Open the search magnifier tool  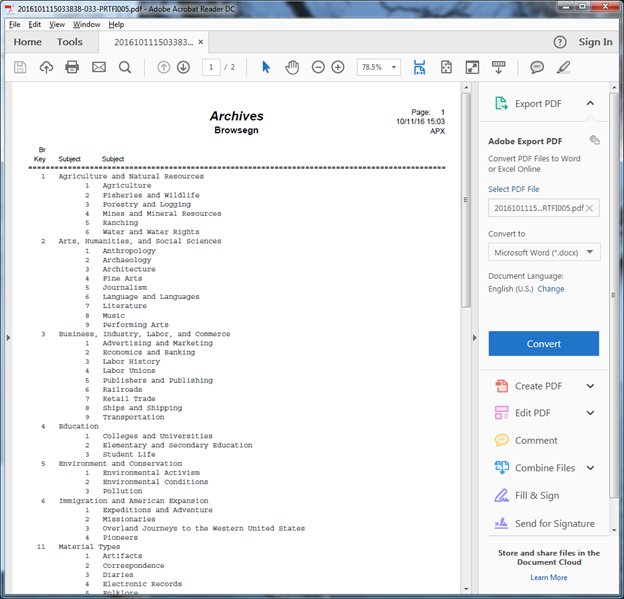(125, 67)
